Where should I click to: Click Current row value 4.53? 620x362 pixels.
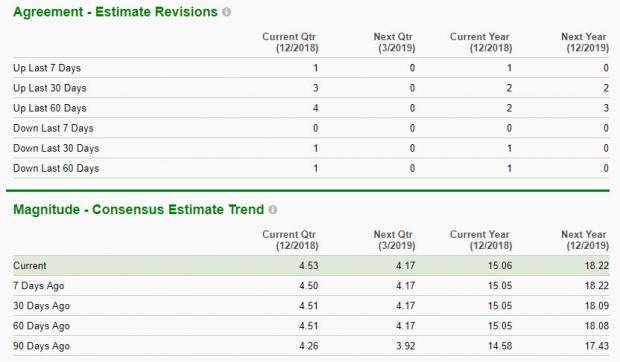pyautogui.click(x=309, y=266)
